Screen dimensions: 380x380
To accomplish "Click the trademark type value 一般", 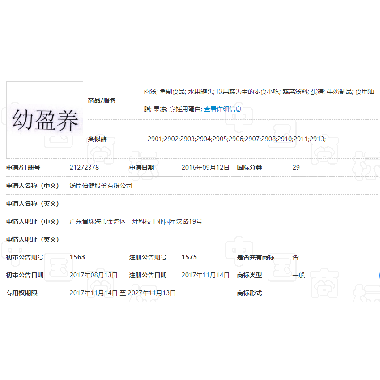I will click(x=299, y=275).
